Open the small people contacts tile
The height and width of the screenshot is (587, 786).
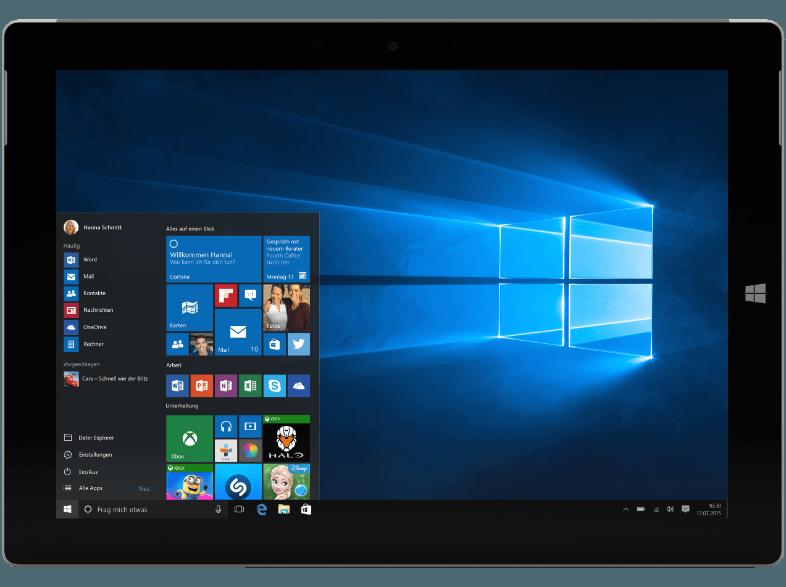177,344
